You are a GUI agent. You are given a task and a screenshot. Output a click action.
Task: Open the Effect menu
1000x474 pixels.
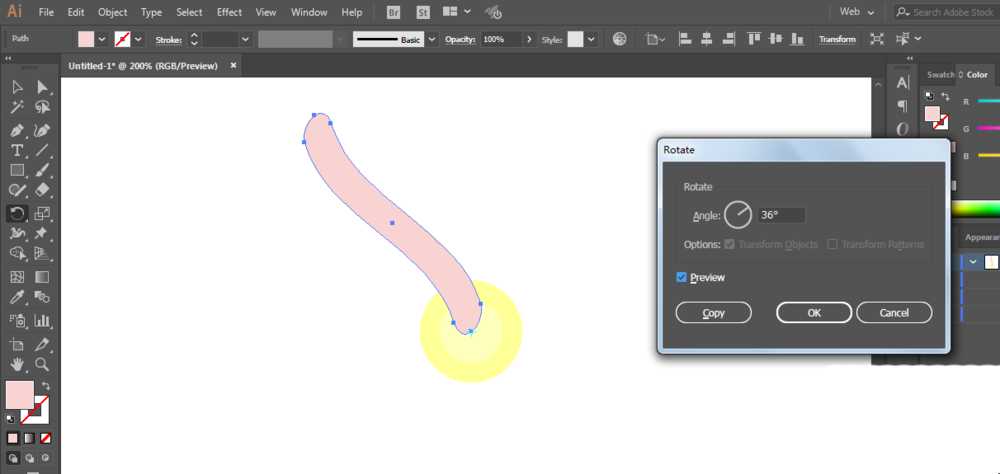(229, 12)
